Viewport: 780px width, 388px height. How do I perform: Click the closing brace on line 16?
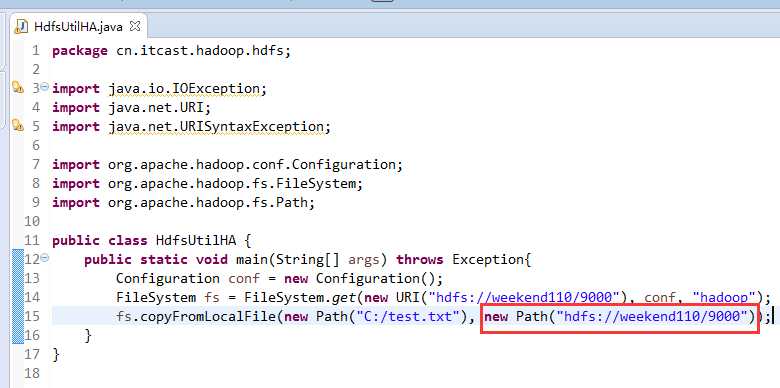88,336
